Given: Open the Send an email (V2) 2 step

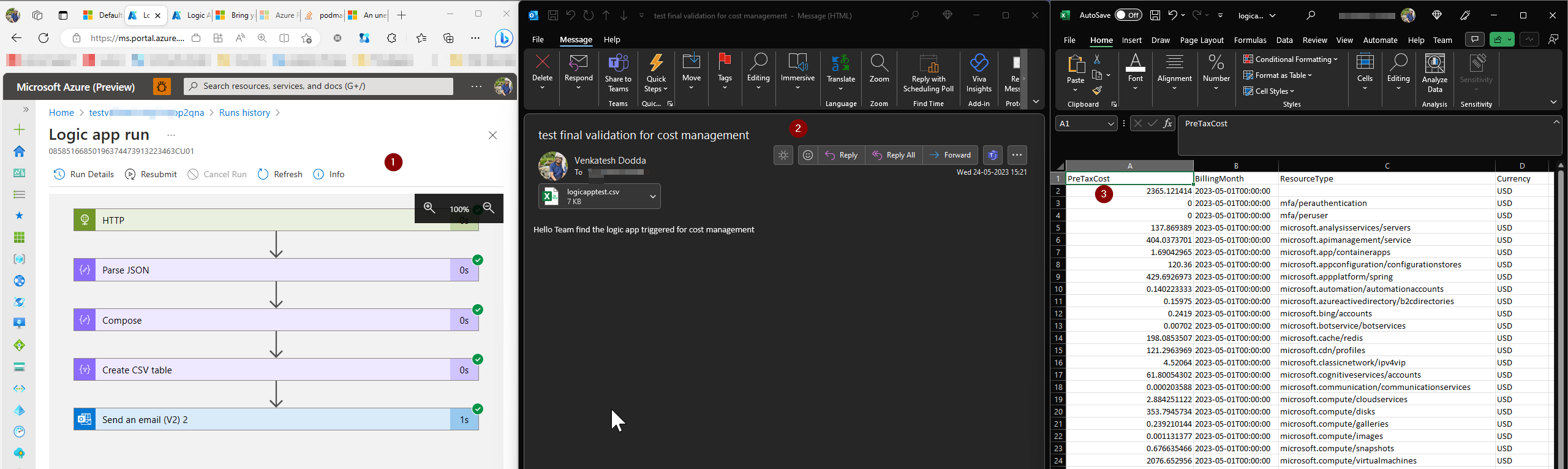Looking at the screenshot, I should [276, 419].
